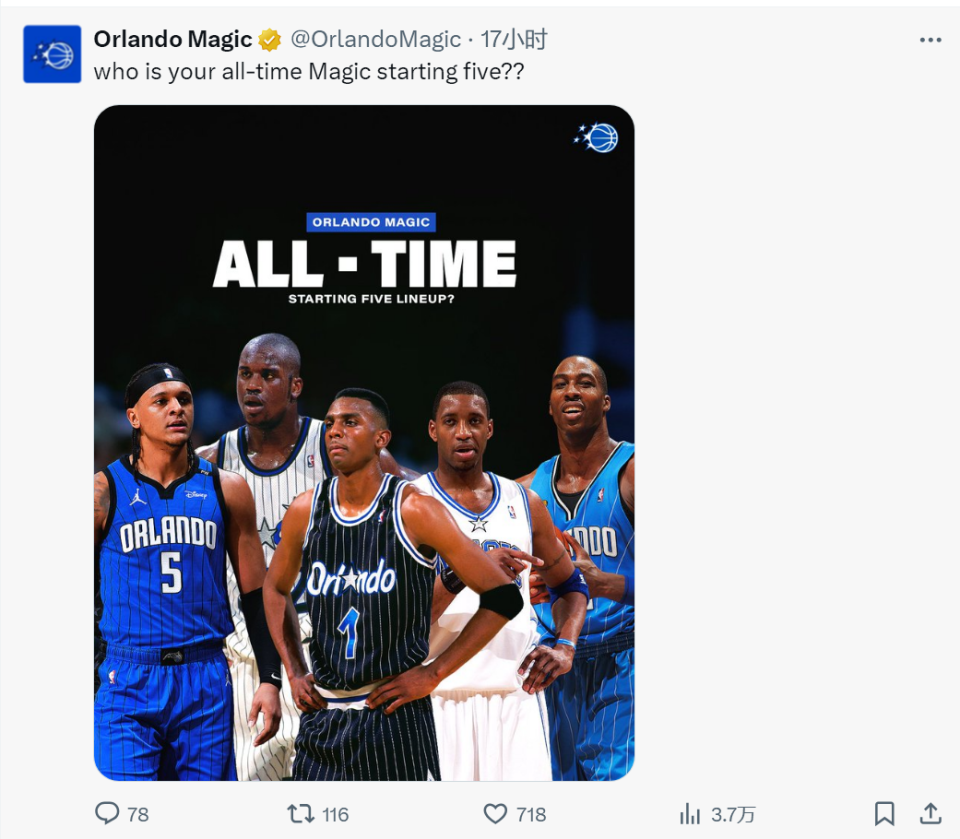The height and width of the screenshot is (839, 960).
Task: Open the tweet via the 17小时 timestamp
Action: pos(514,39)
